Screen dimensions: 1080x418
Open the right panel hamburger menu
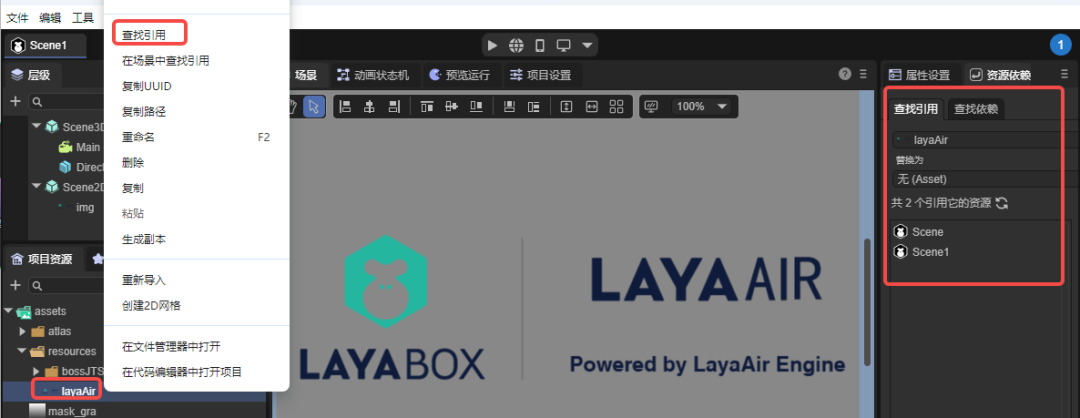click(x=1065, y=74)
